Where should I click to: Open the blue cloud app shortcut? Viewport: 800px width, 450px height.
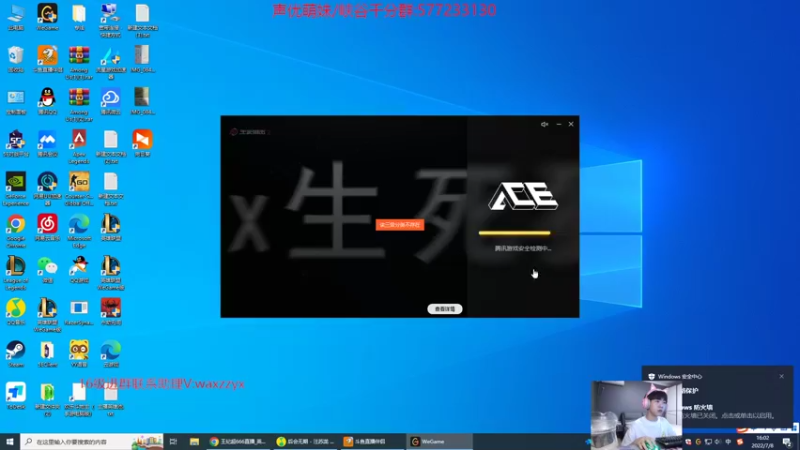point(110,101)
